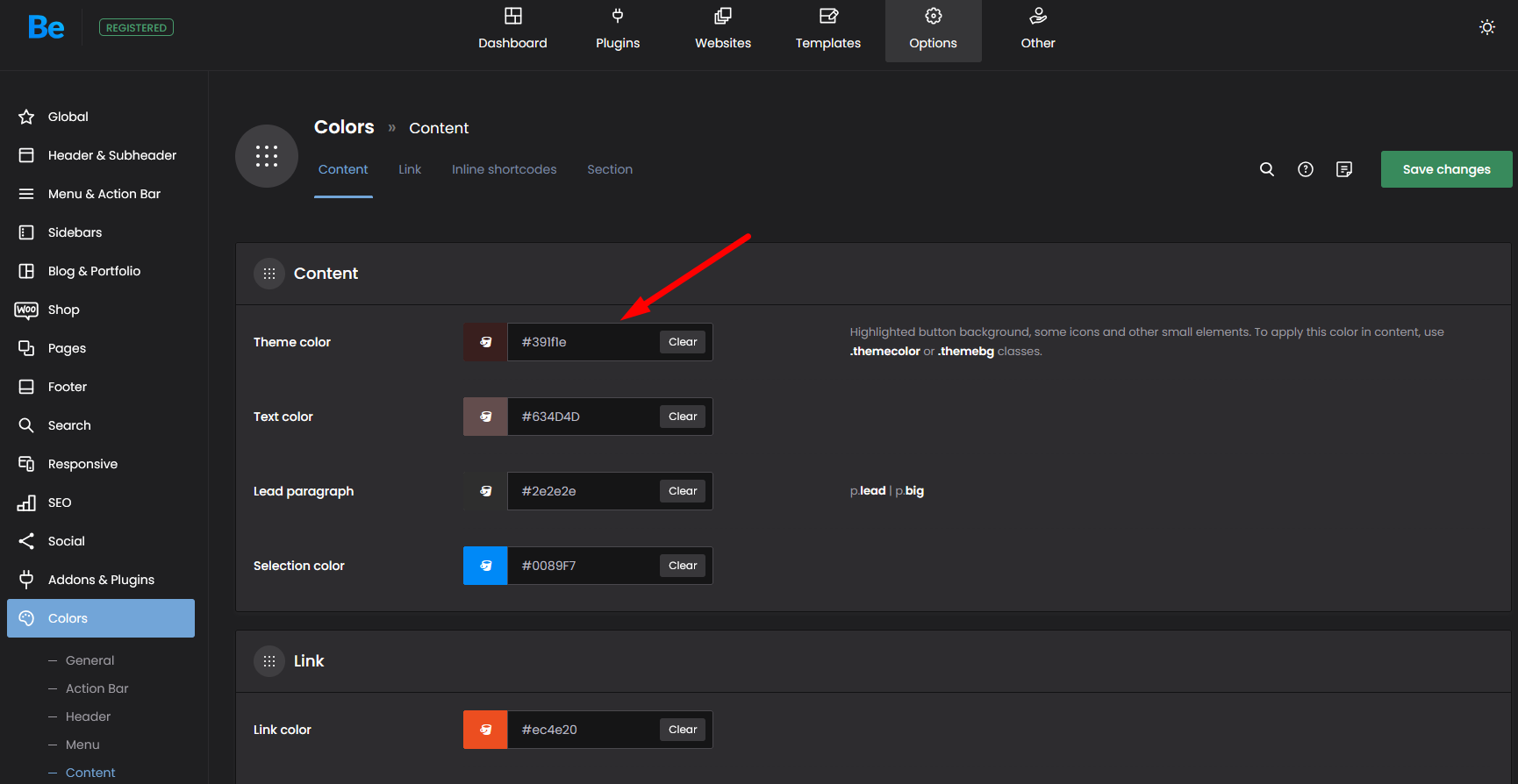The image size is (1518, 784).
Task: Open the Lead paragraph color swatch picker
Action: [x=485, y=491]
